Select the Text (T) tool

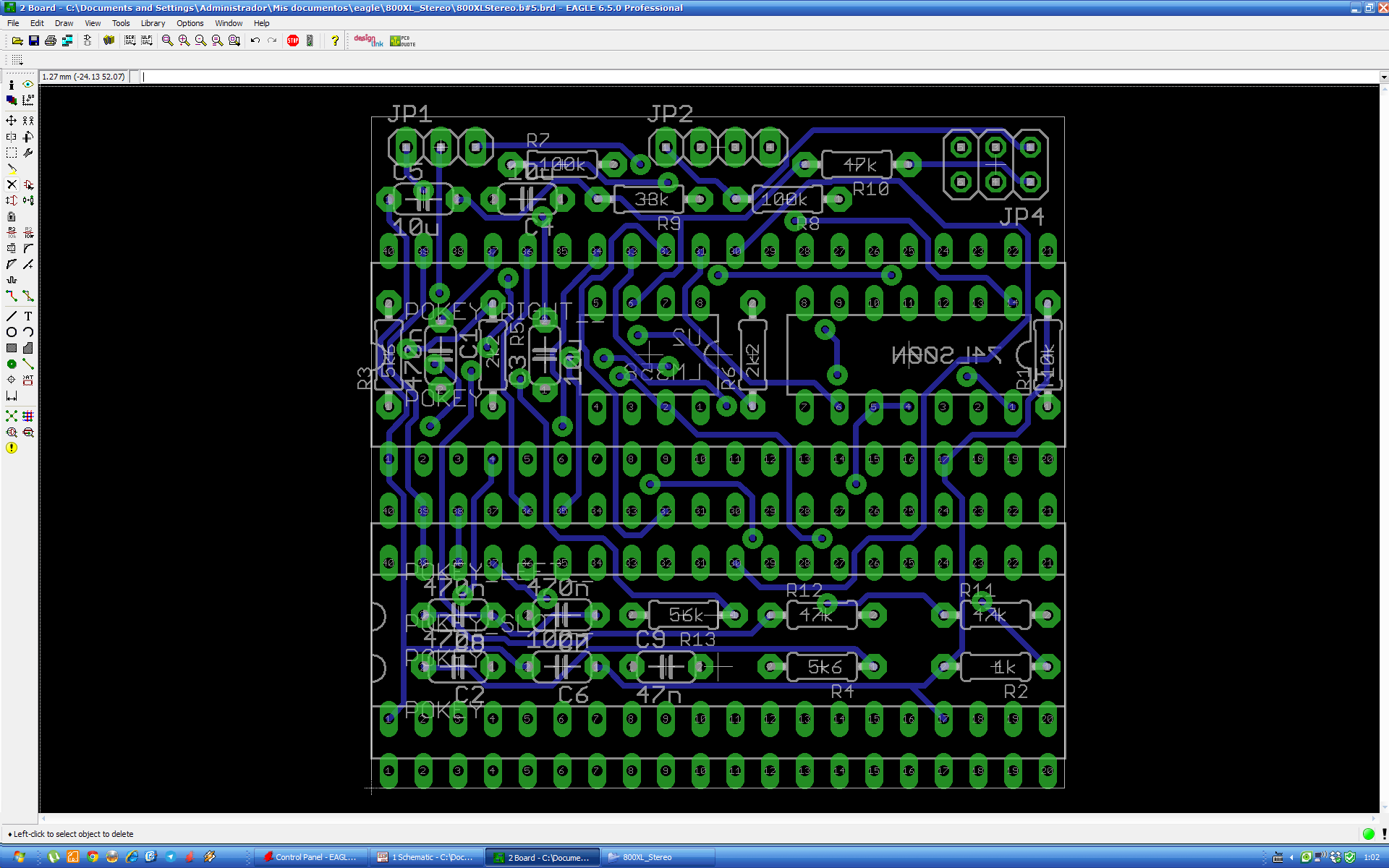28,316
